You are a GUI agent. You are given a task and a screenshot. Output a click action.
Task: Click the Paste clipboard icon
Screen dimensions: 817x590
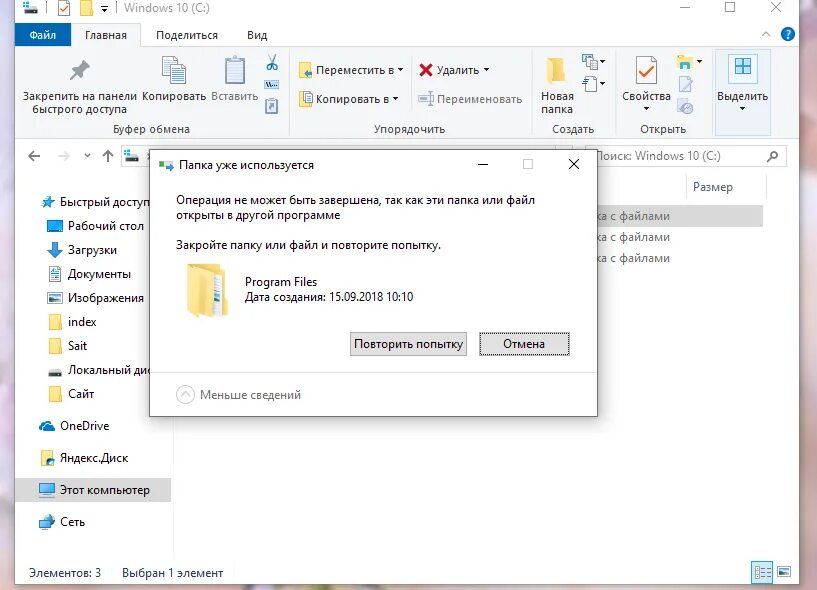coord(234,70)
